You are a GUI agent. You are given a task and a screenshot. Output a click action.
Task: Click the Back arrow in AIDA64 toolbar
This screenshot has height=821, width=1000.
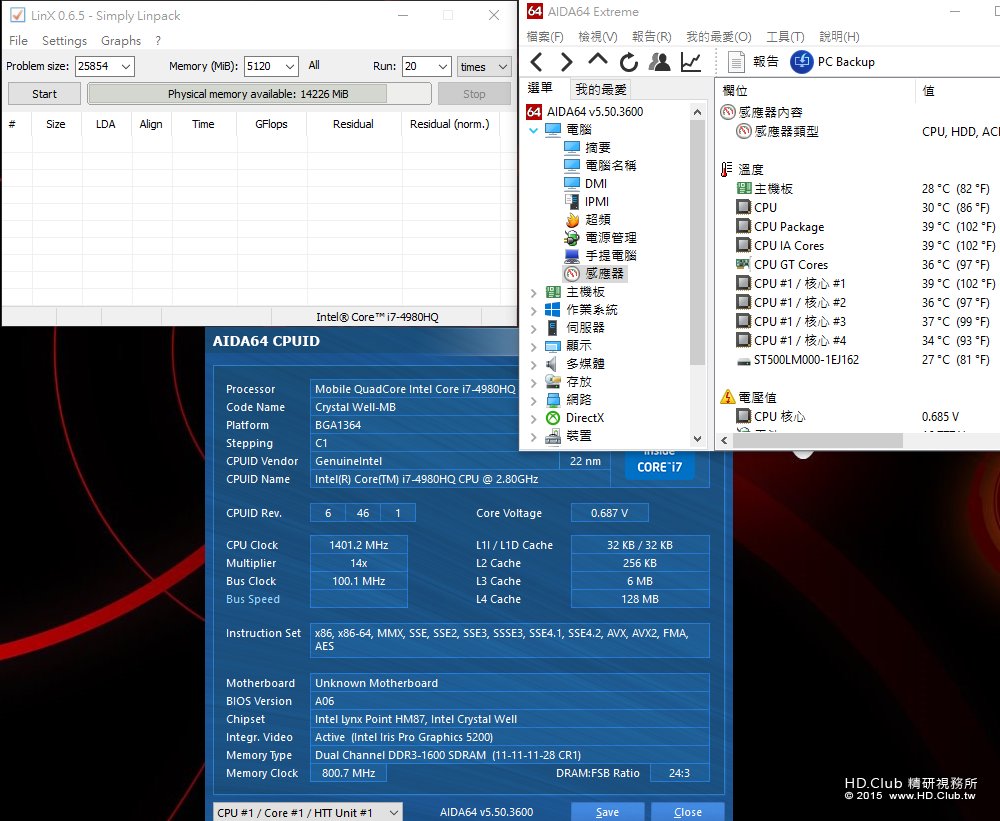(x=537, y=62)
